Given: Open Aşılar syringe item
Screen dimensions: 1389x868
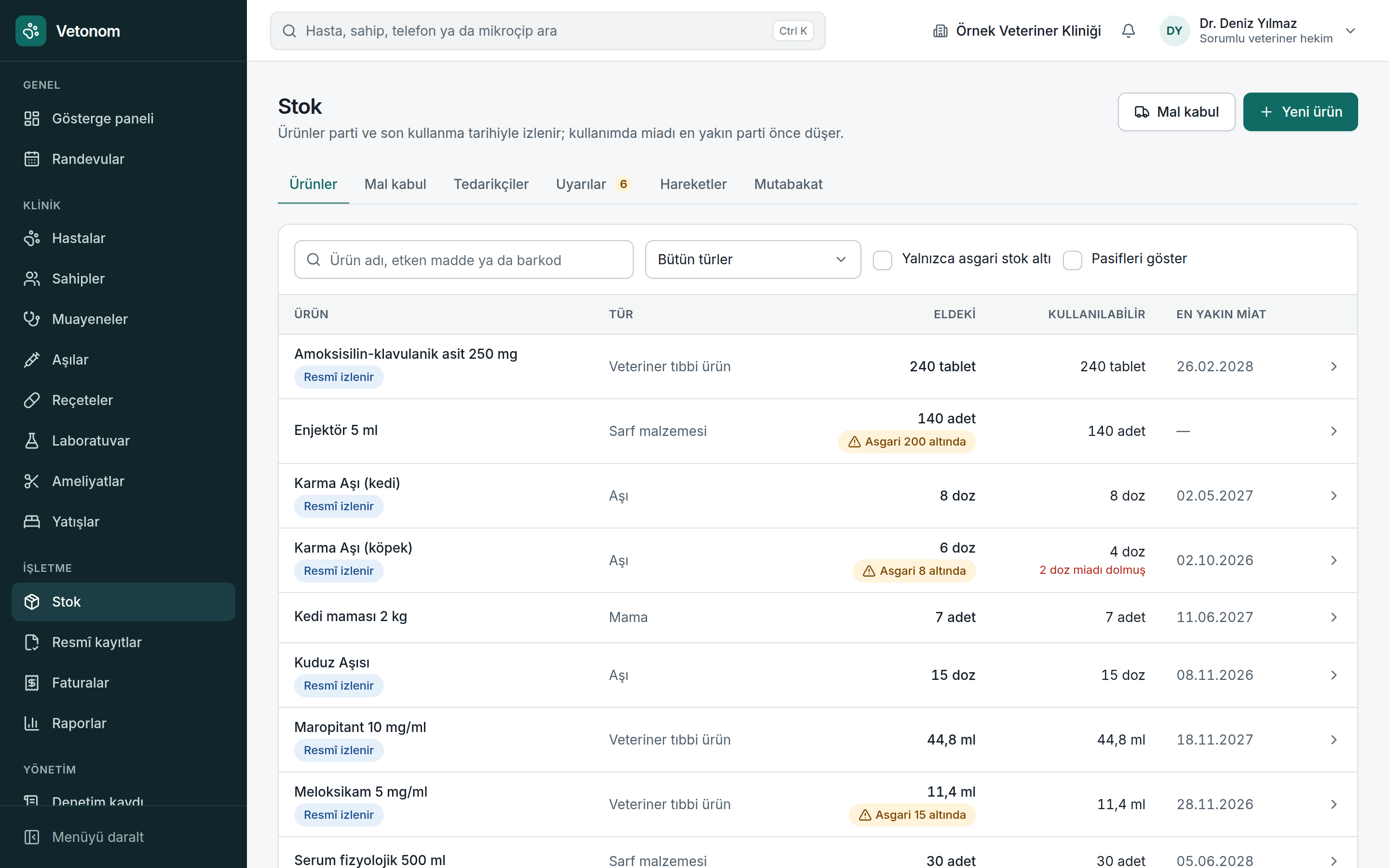Looking at the screenshot, I should pyautogui.click(x=123, y=359).
